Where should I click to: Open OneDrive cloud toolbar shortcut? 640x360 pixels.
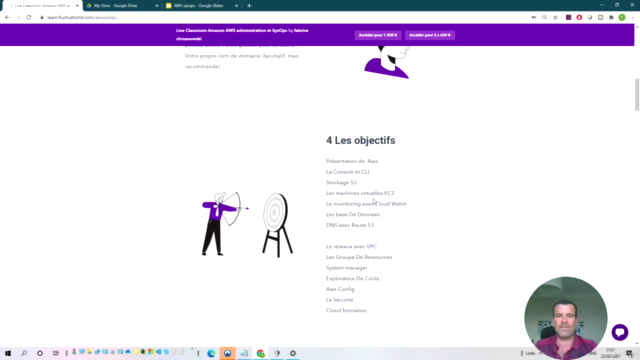click(128, 352)
